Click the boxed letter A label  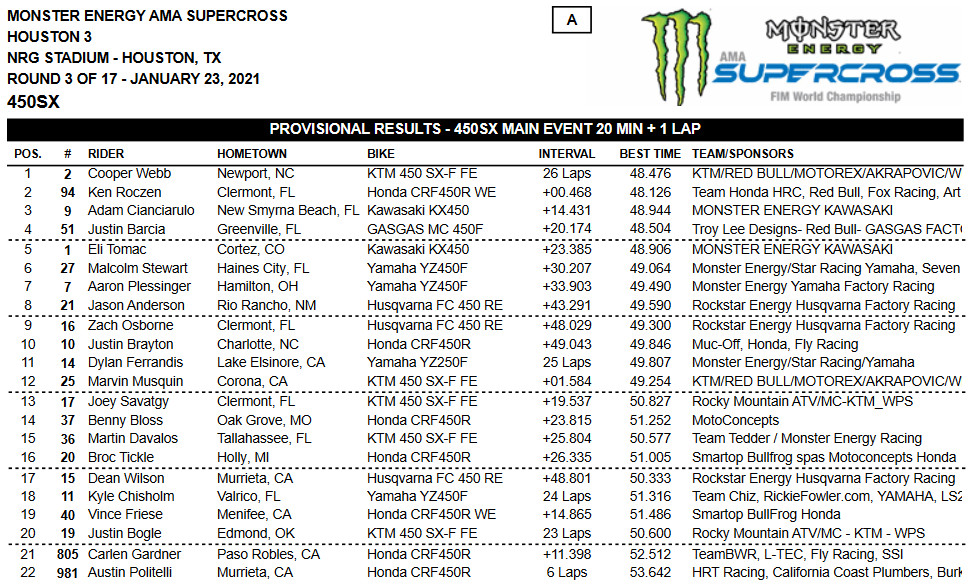pyautogui.click(x=572, y=20)
